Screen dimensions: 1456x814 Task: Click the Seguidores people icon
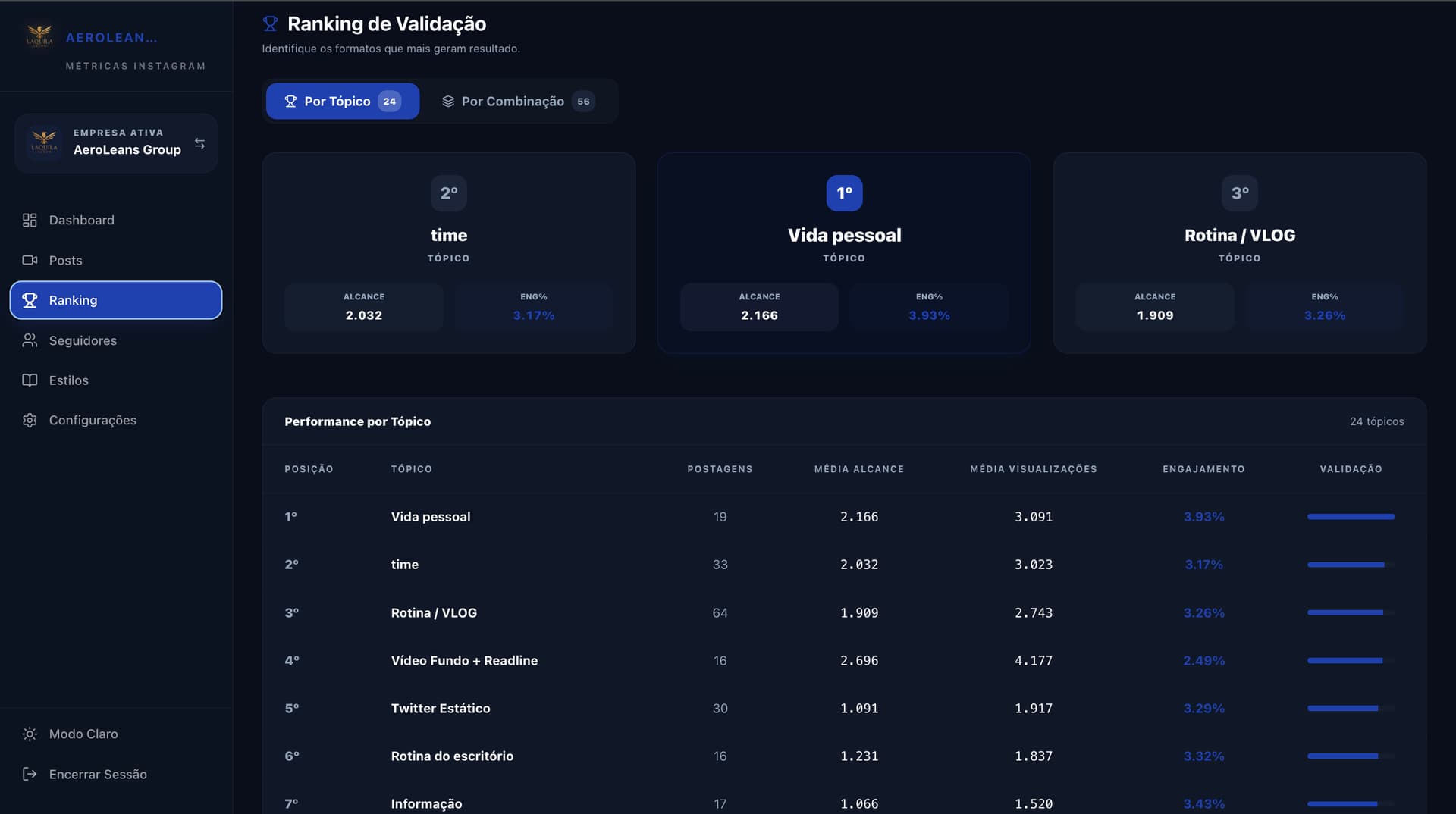click(30, 340)
